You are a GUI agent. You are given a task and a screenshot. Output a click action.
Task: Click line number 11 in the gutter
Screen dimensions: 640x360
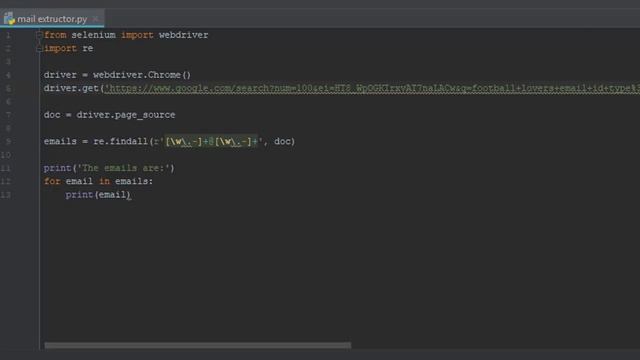pos(6,168)
